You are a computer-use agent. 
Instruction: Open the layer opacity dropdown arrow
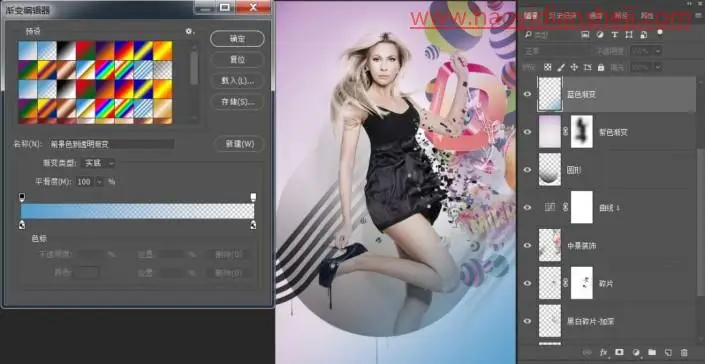point(658,51)
